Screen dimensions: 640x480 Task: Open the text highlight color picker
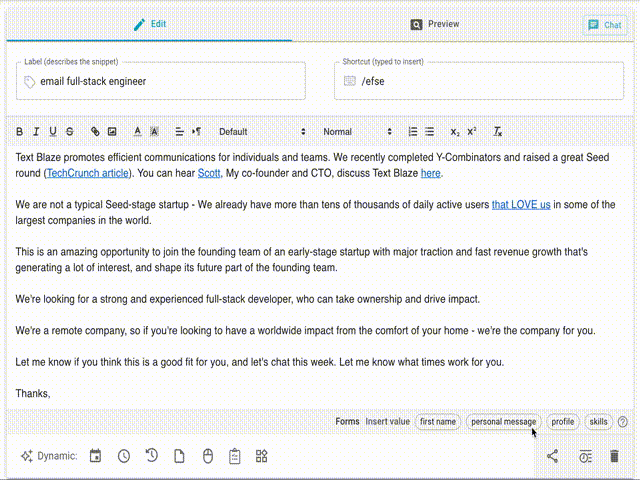154,131
